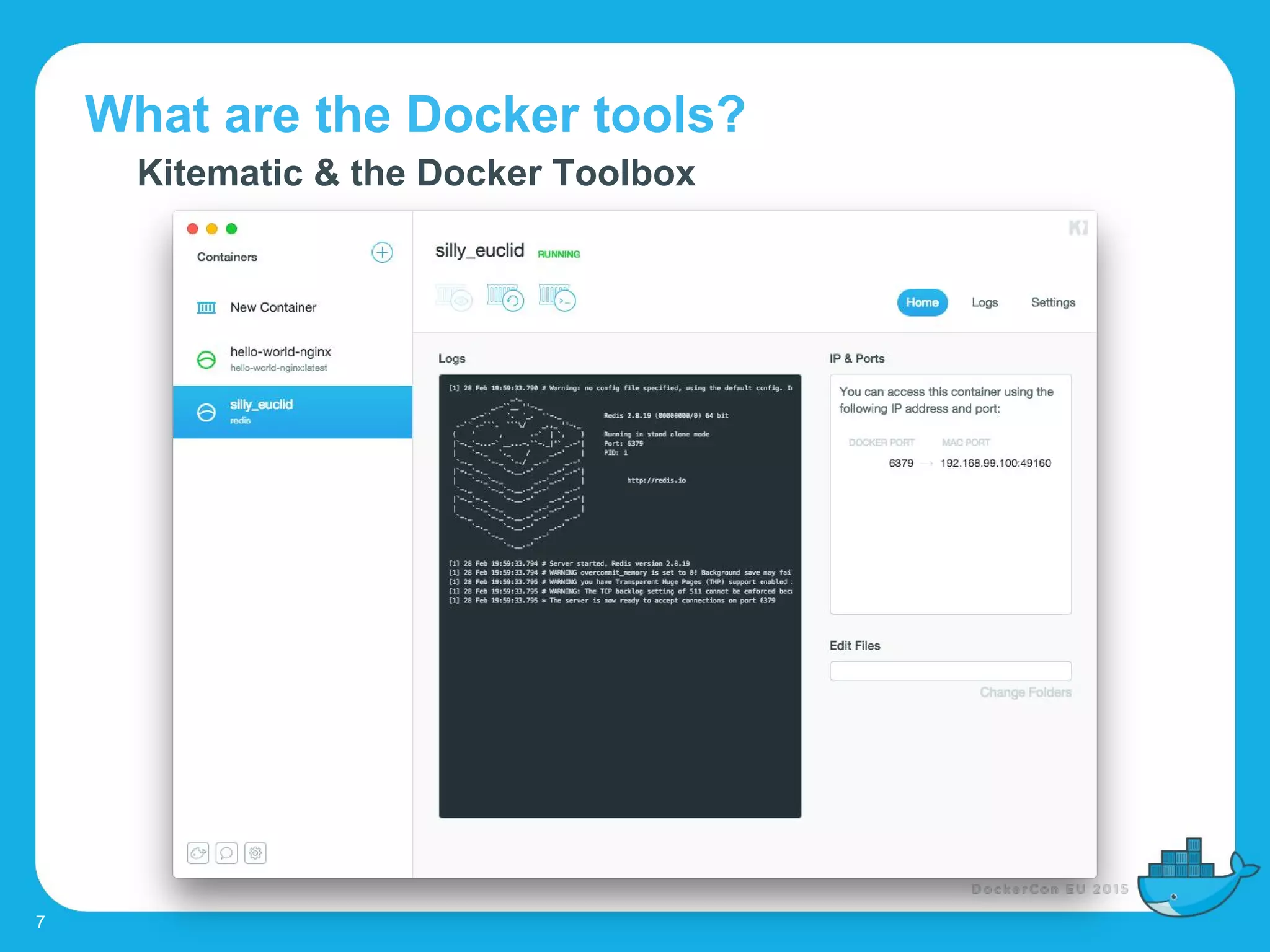This screenshot has height=952, width=1270.
Task: Switch to the Logs tab
Action: click(x=984, y=302)
